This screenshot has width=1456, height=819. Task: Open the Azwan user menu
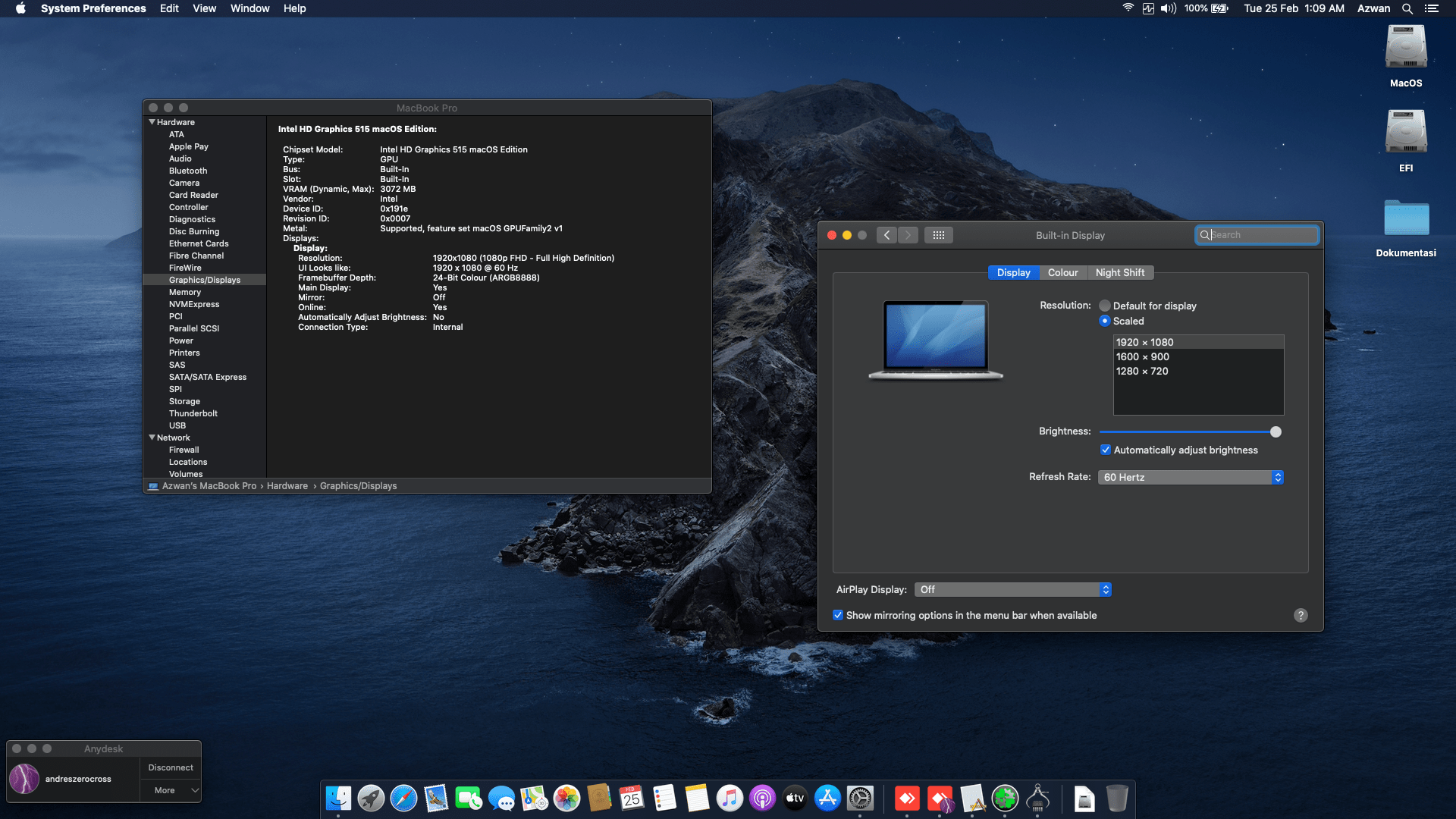tap(1373, 8)
